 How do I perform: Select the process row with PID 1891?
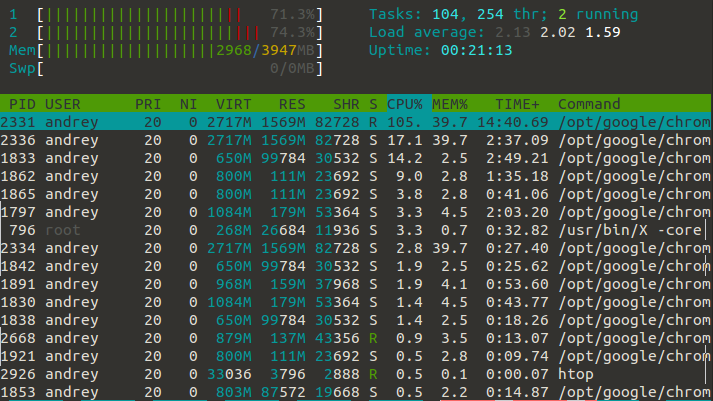pos(356,284)
